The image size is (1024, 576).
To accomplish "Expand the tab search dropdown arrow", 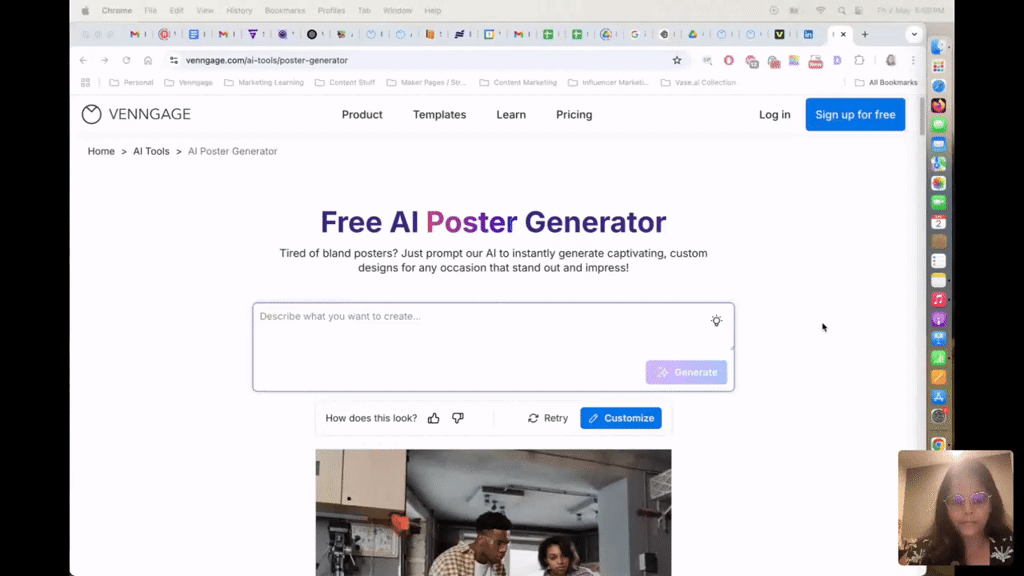I will coord(914,34).
